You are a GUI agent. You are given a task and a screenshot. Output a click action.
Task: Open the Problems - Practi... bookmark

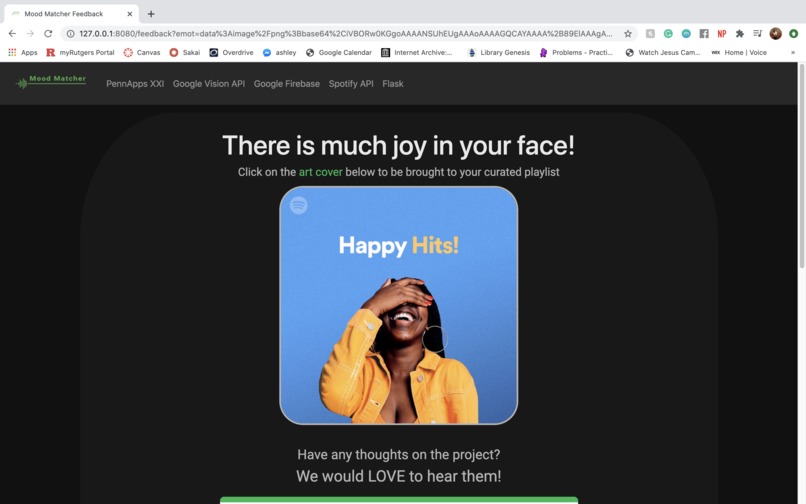(x=576, y=52)
